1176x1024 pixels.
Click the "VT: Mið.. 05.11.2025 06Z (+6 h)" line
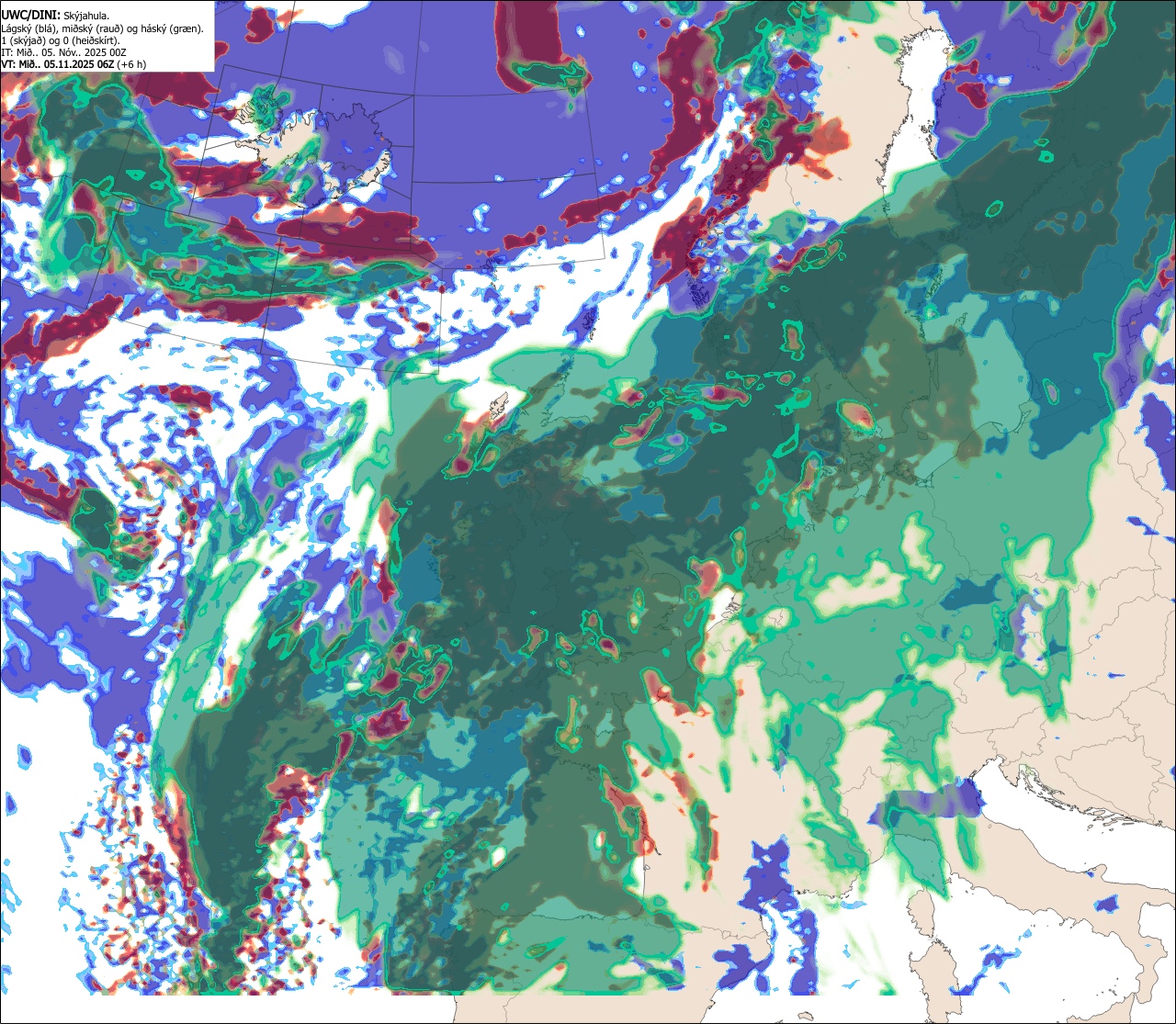(73, 64)
